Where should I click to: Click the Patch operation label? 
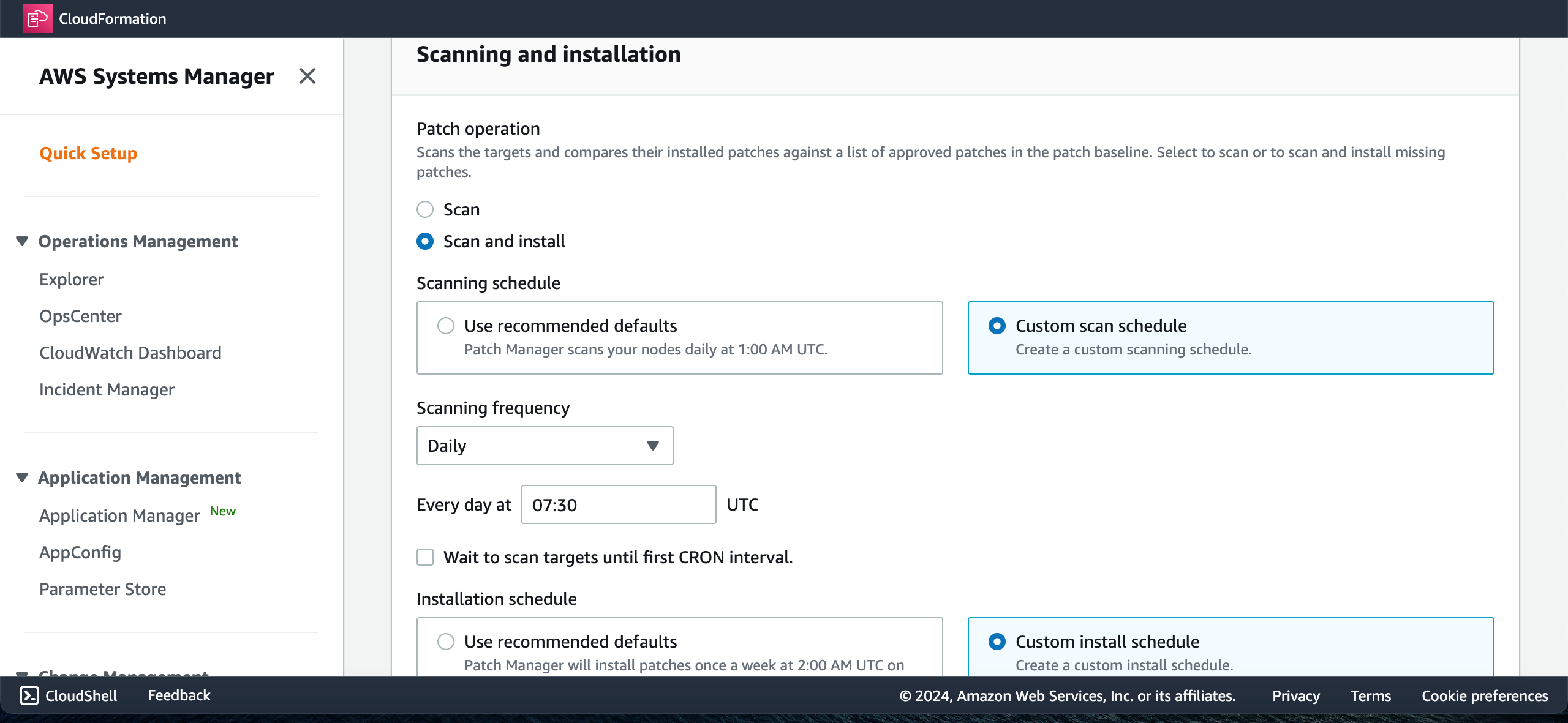(478, 129)
